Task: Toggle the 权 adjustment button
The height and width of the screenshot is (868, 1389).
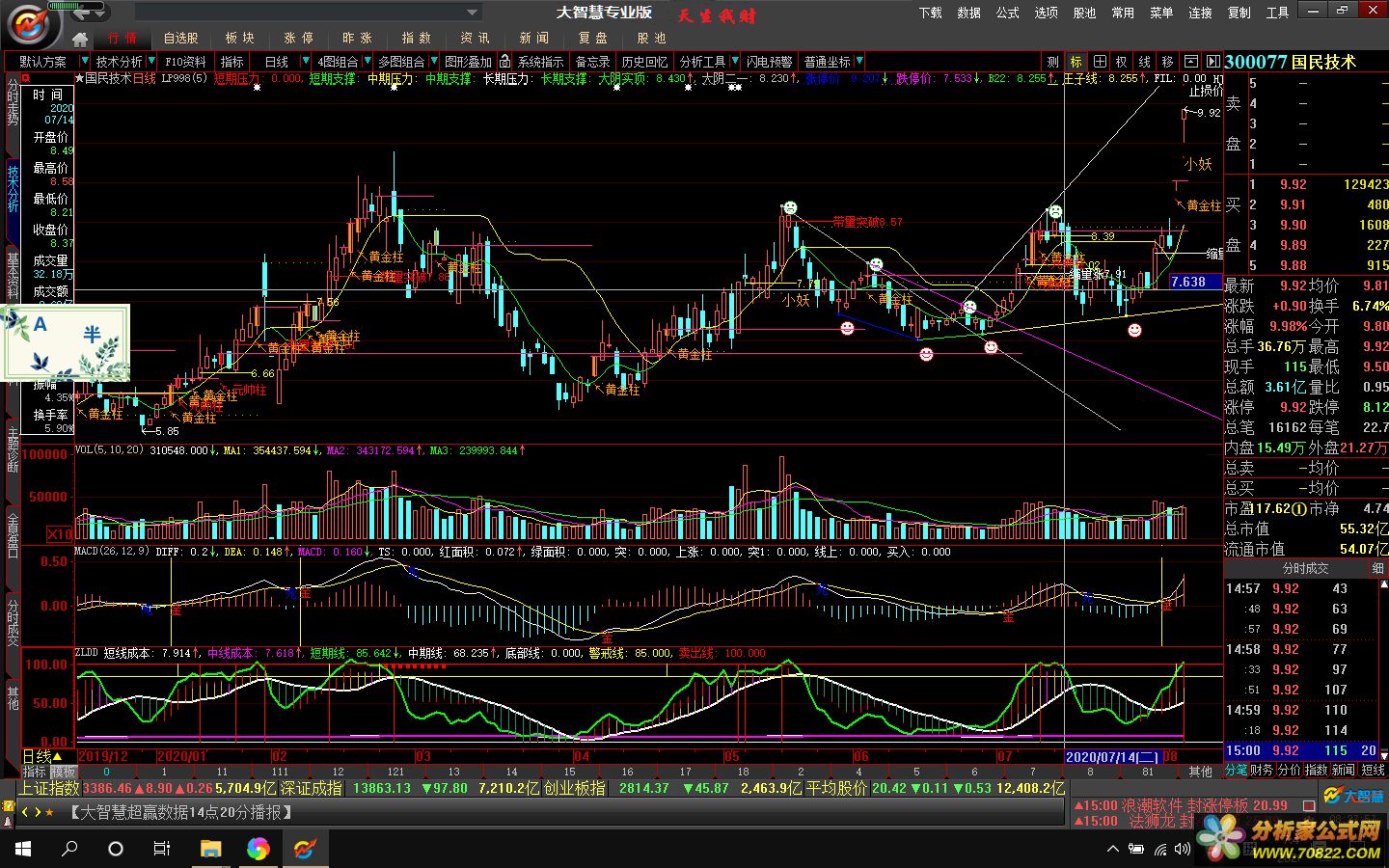Action: click(1122, 61)
